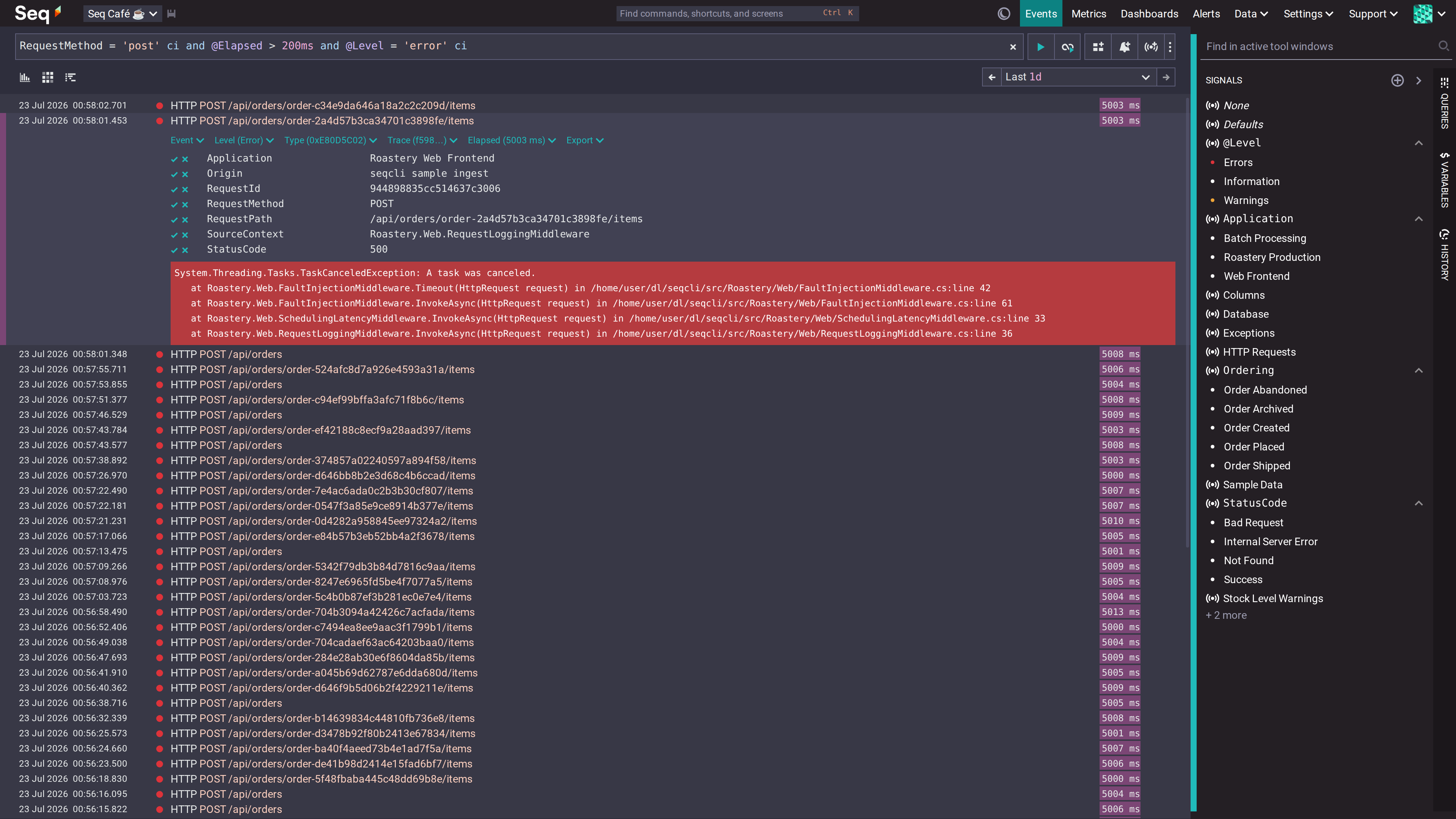Open the Export dropdown
The height and width of the screenshot is (819, 1456).
(585, 141)
